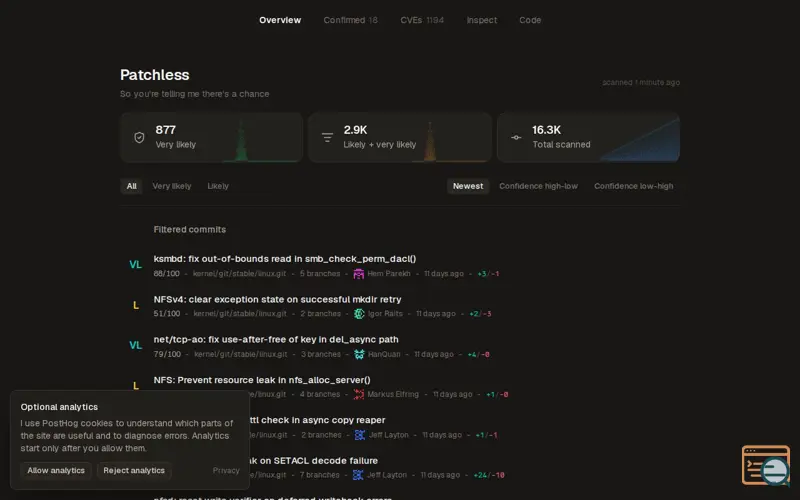The width and height of the screenshot is (800, 500).
Task: Click author name Hem Parekh
Action: (388, 274)
